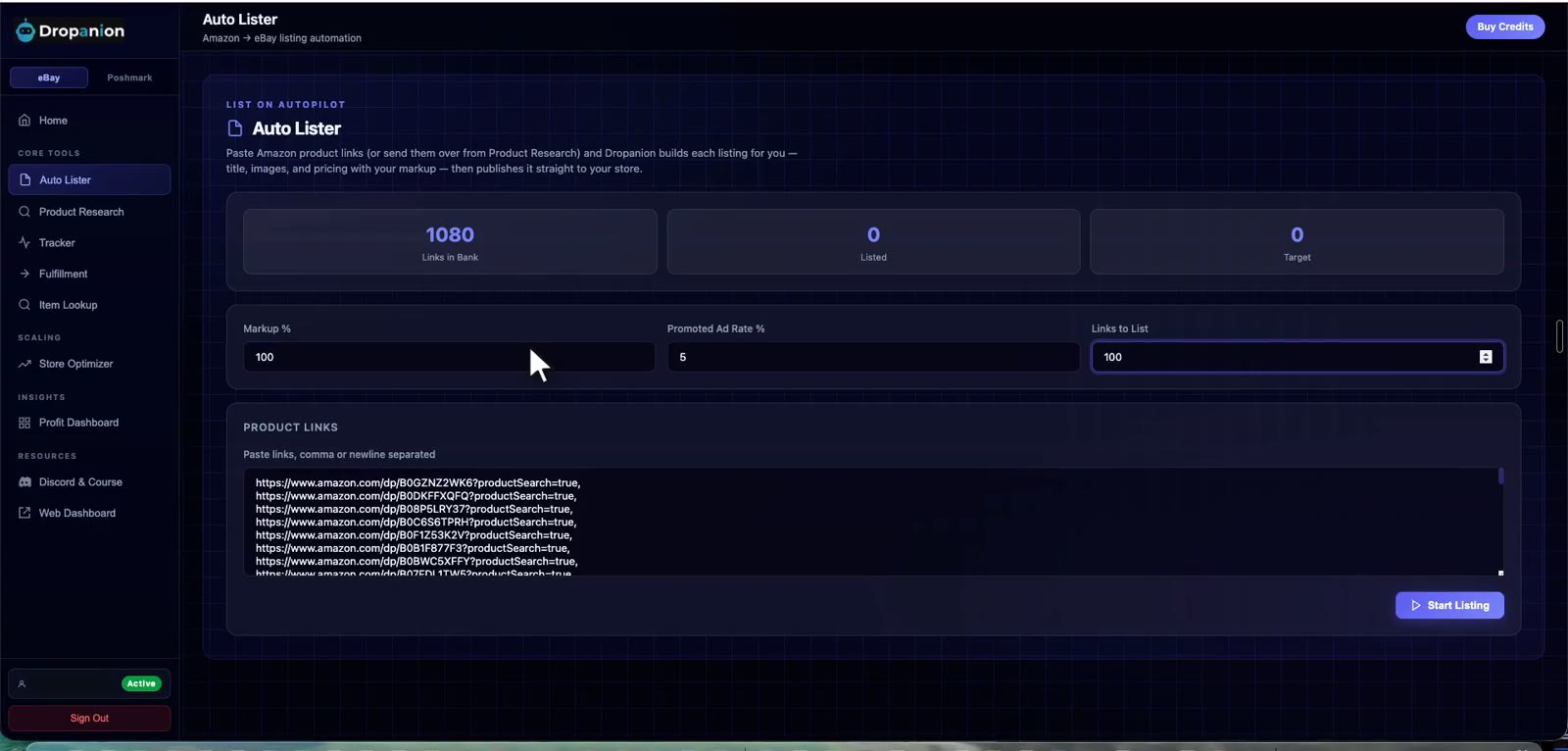Viewport: 1568px width, 751px height.
Task: Click the LIST ON AUTOPILOT label
Action: point(285,105)
